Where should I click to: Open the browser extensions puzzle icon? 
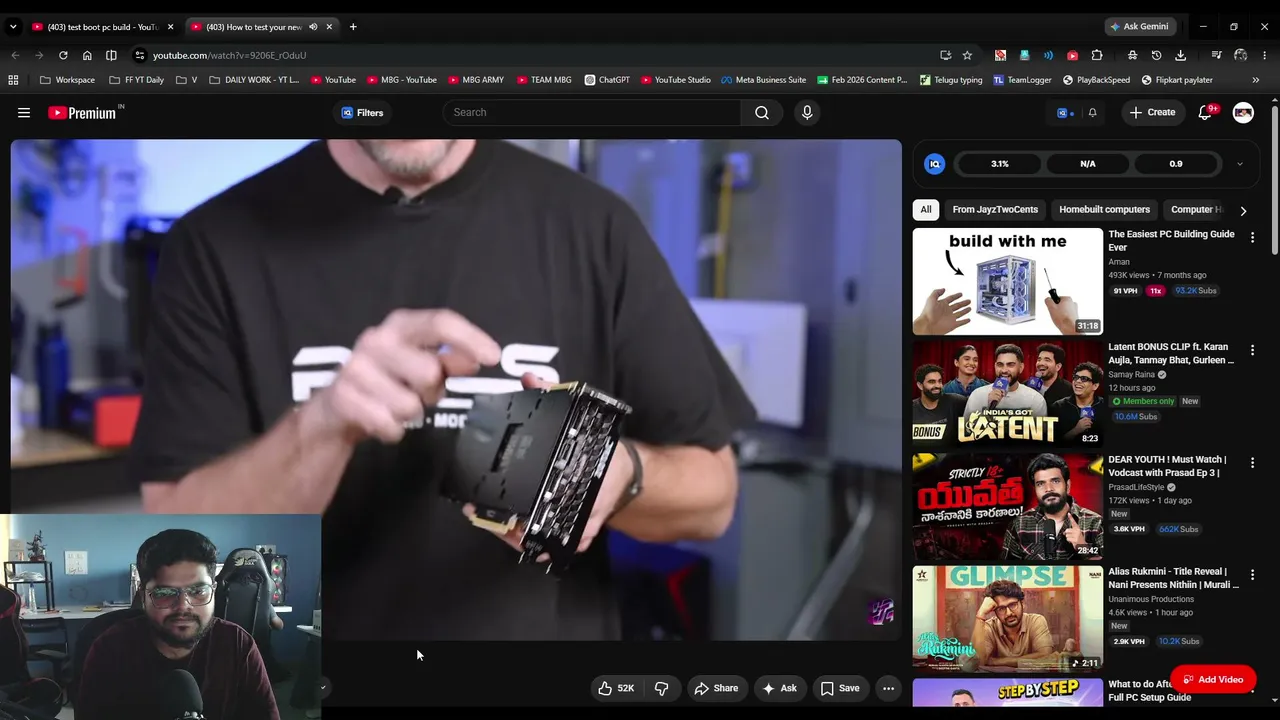pyautogui.click(x=1097, y=55)
